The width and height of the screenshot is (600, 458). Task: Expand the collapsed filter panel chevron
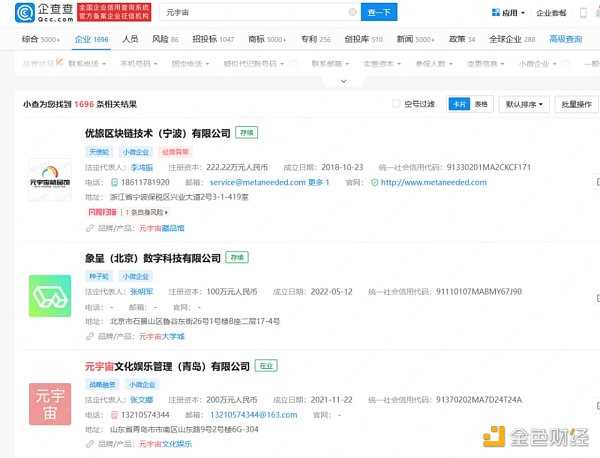[x=344, y=81]
